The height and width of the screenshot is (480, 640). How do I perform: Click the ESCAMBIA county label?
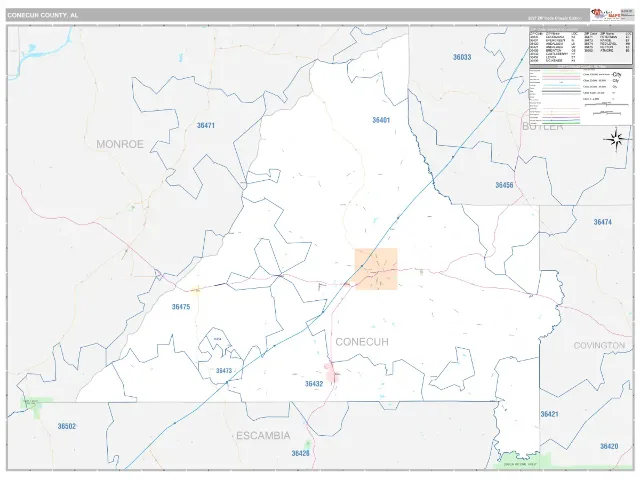(x=263, y=436)
